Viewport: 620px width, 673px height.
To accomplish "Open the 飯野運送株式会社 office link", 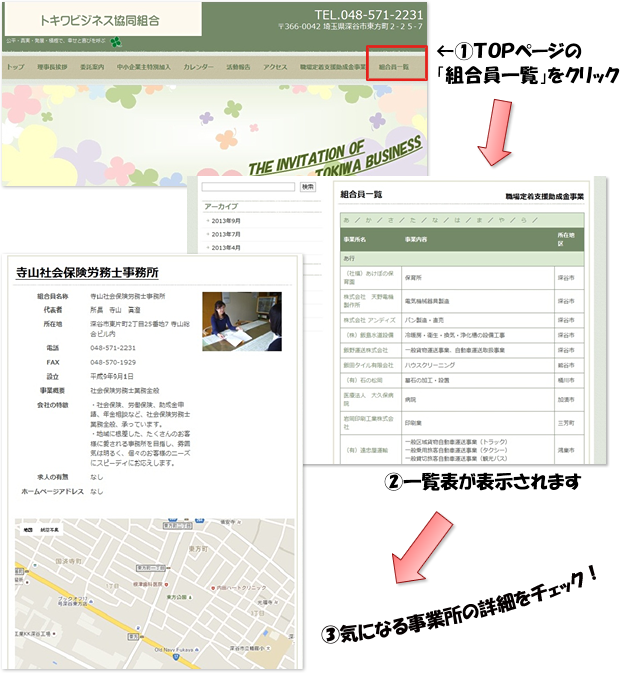I will point(366,350).
